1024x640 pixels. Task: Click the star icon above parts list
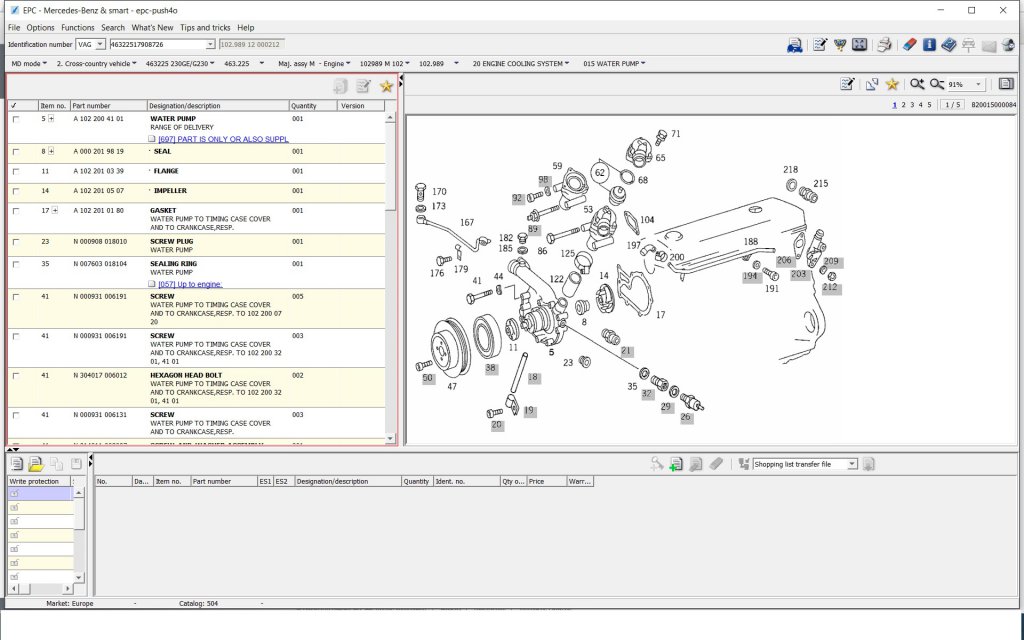coord(386,87)
